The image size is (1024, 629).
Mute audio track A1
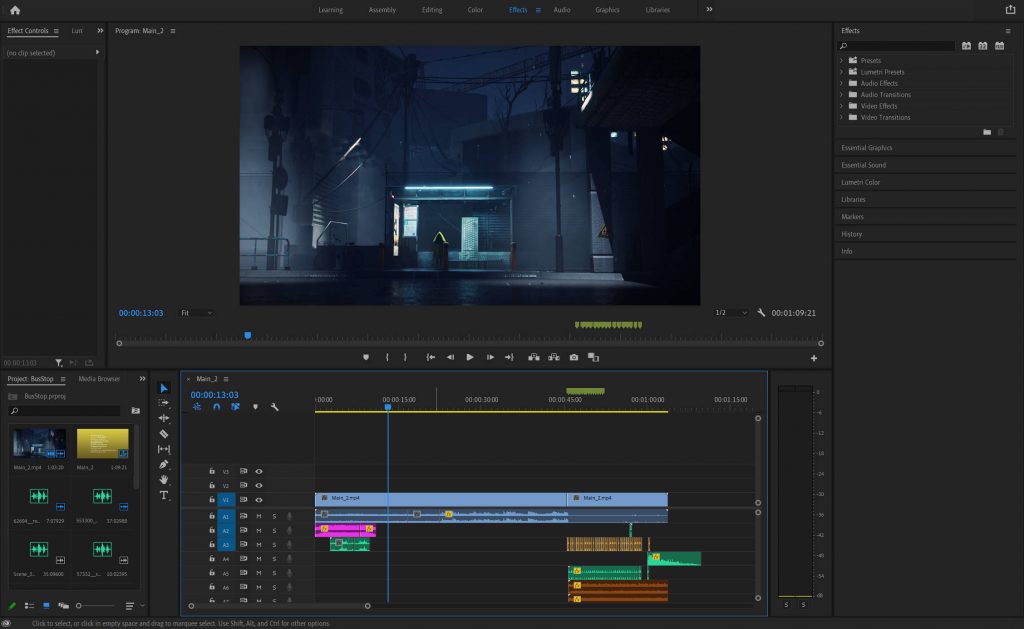[259, 516]
